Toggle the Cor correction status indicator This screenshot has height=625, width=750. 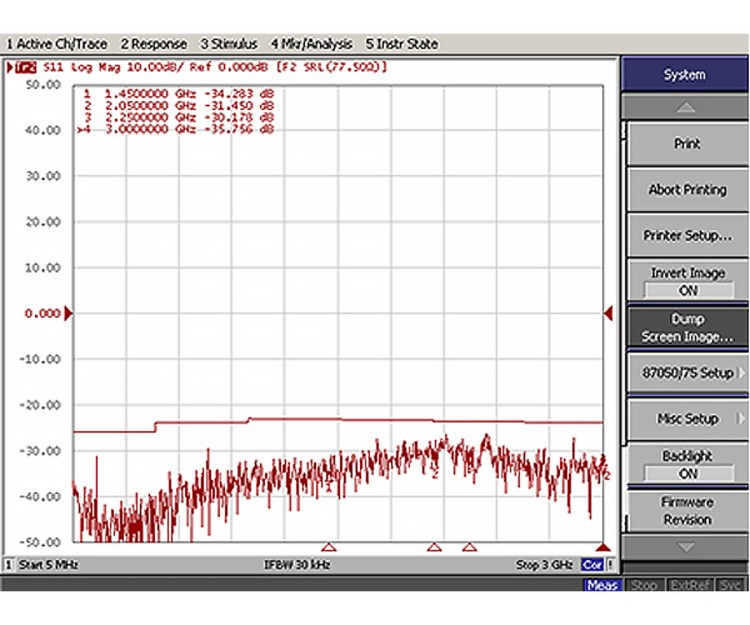594,565
